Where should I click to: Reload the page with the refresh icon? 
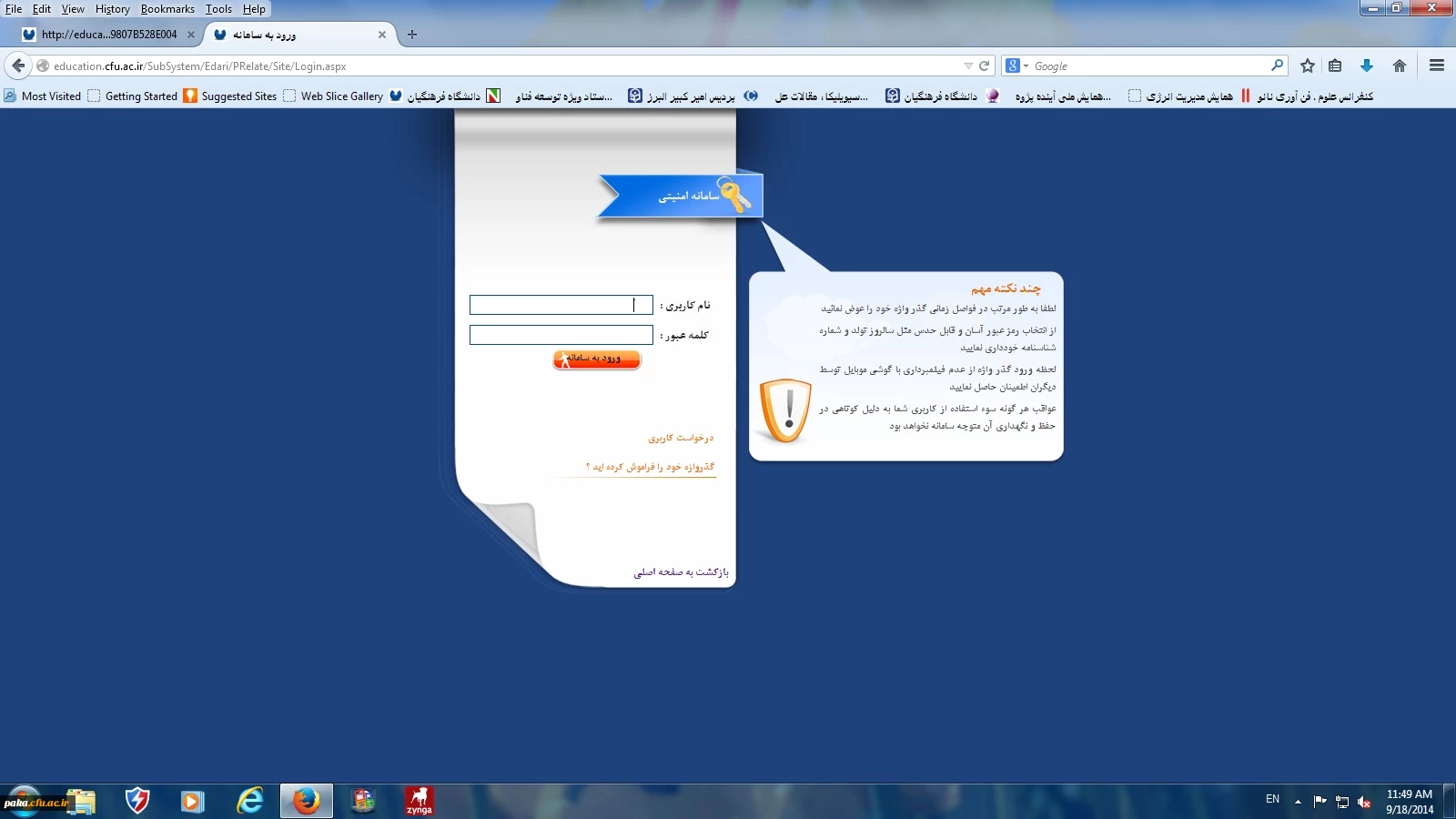(984, 66)
